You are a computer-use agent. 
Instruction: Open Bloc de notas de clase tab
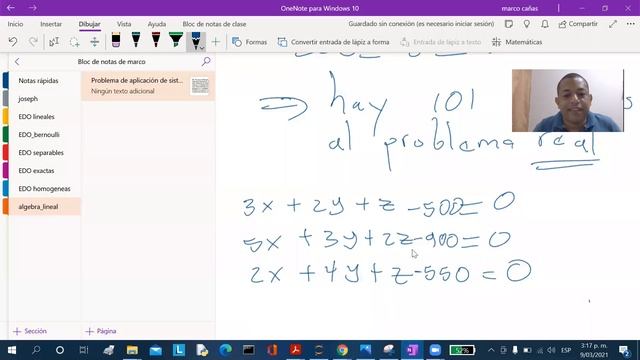pyautogui.click(x=214, y=24)
